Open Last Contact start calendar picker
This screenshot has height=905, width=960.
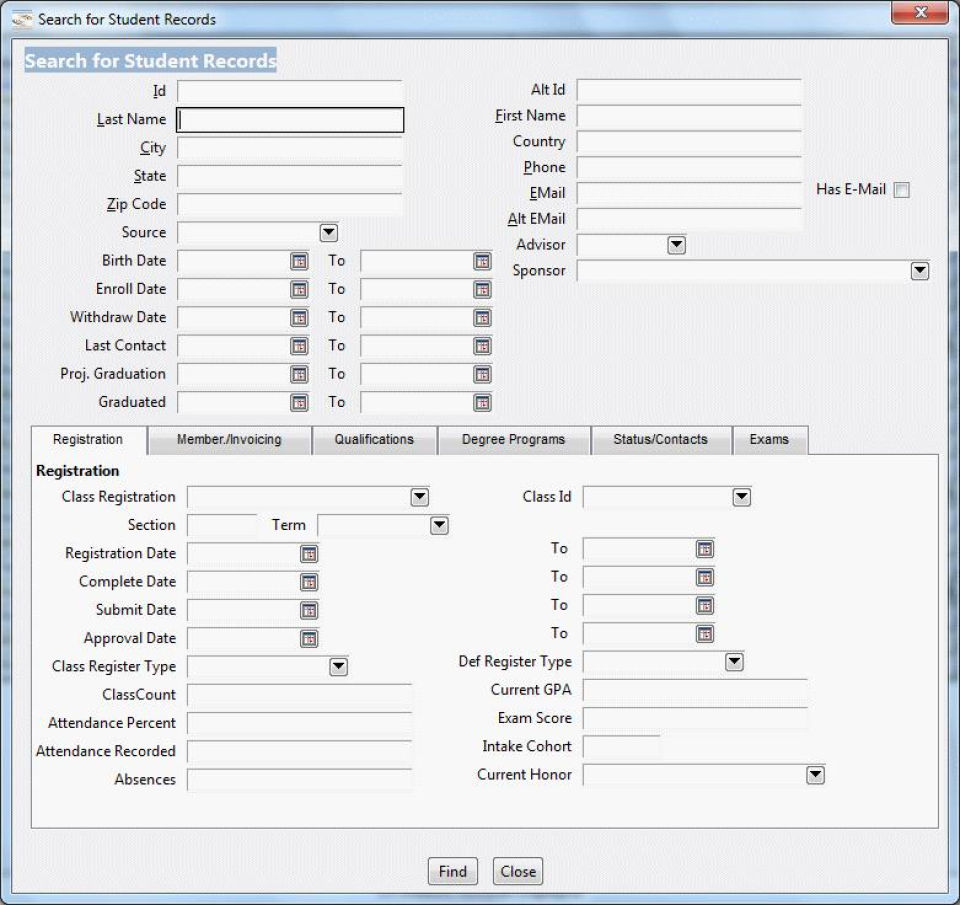click(x=299, y=346)
